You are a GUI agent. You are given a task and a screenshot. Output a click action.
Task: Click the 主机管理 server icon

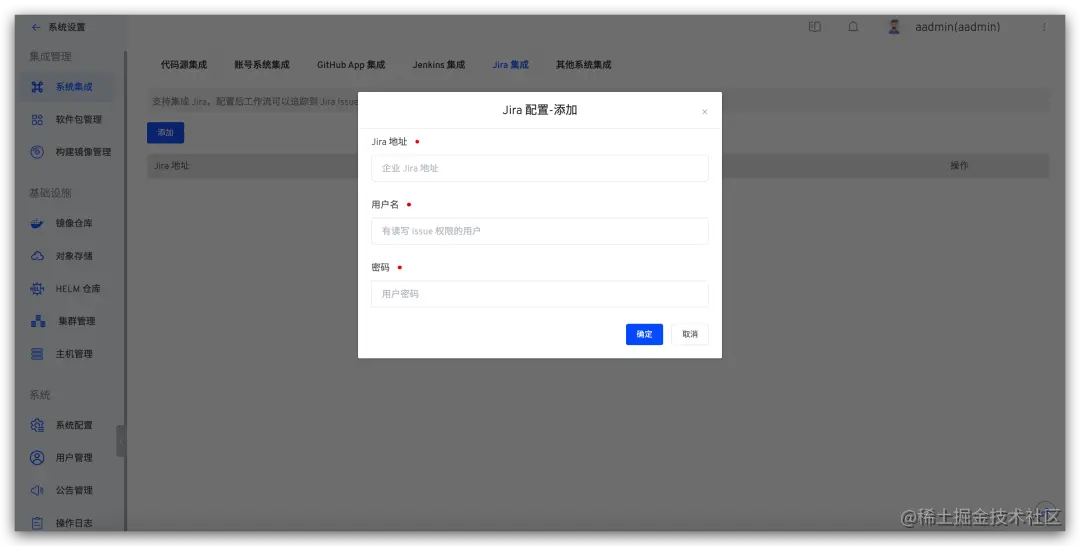(37, 354)
